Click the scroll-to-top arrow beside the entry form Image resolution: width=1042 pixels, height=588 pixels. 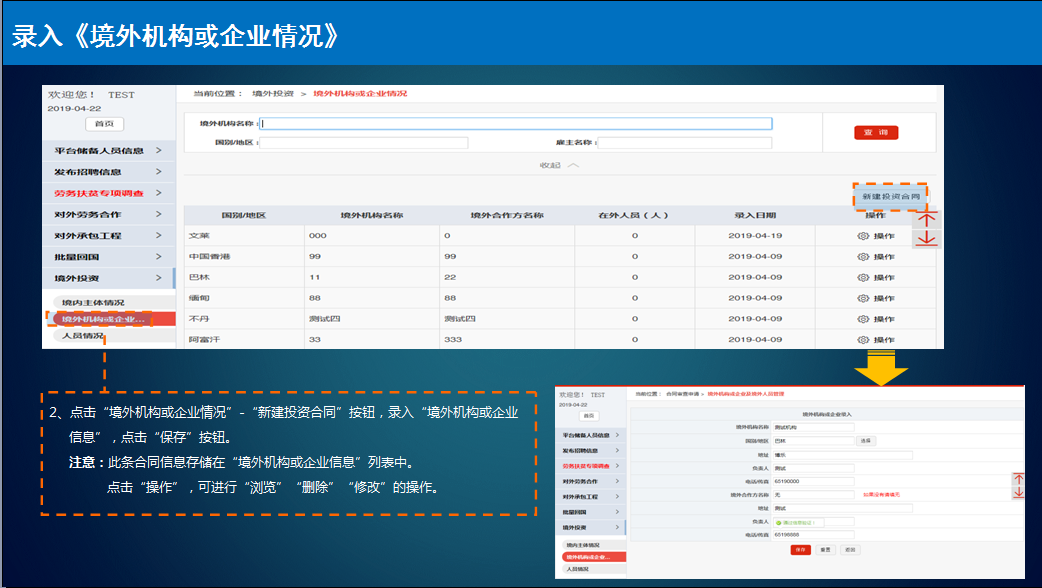[1019, 479]
